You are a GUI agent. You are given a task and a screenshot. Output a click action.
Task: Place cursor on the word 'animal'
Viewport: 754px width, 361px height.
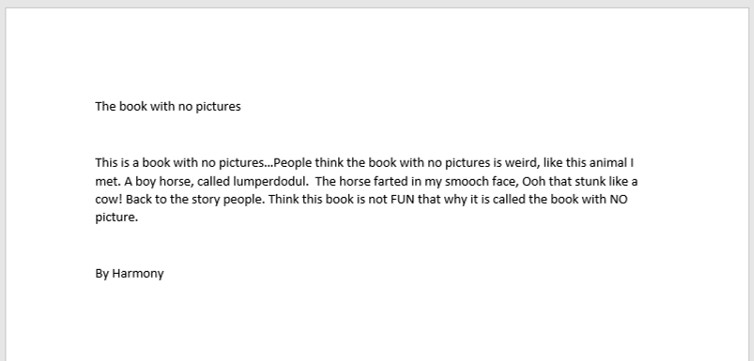pyautogui.click(x=608, y=163)
